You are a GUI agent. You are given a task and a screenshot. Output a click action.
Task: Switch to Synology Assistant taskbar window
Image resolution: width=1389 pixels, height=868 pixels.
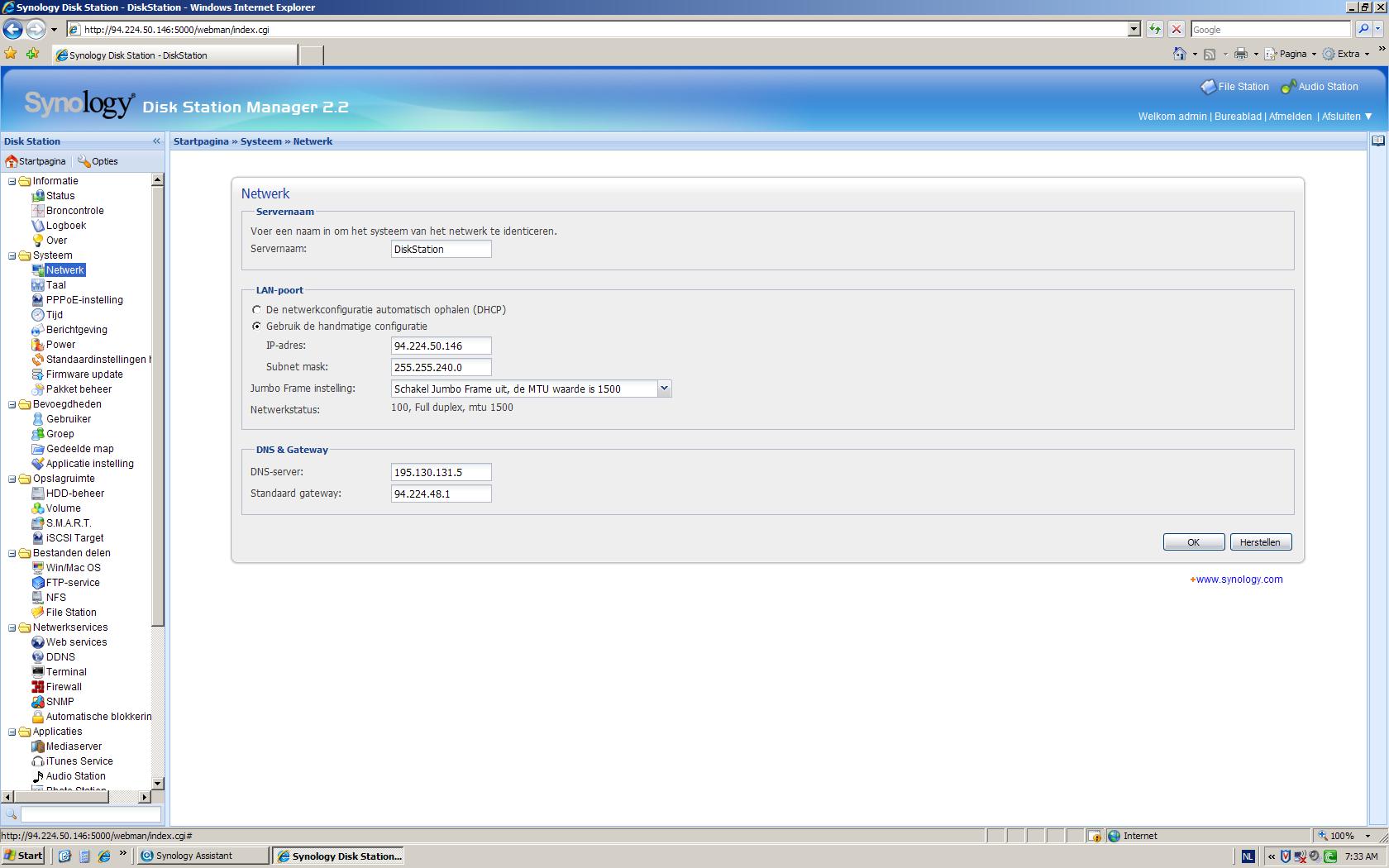pos(203,856)
